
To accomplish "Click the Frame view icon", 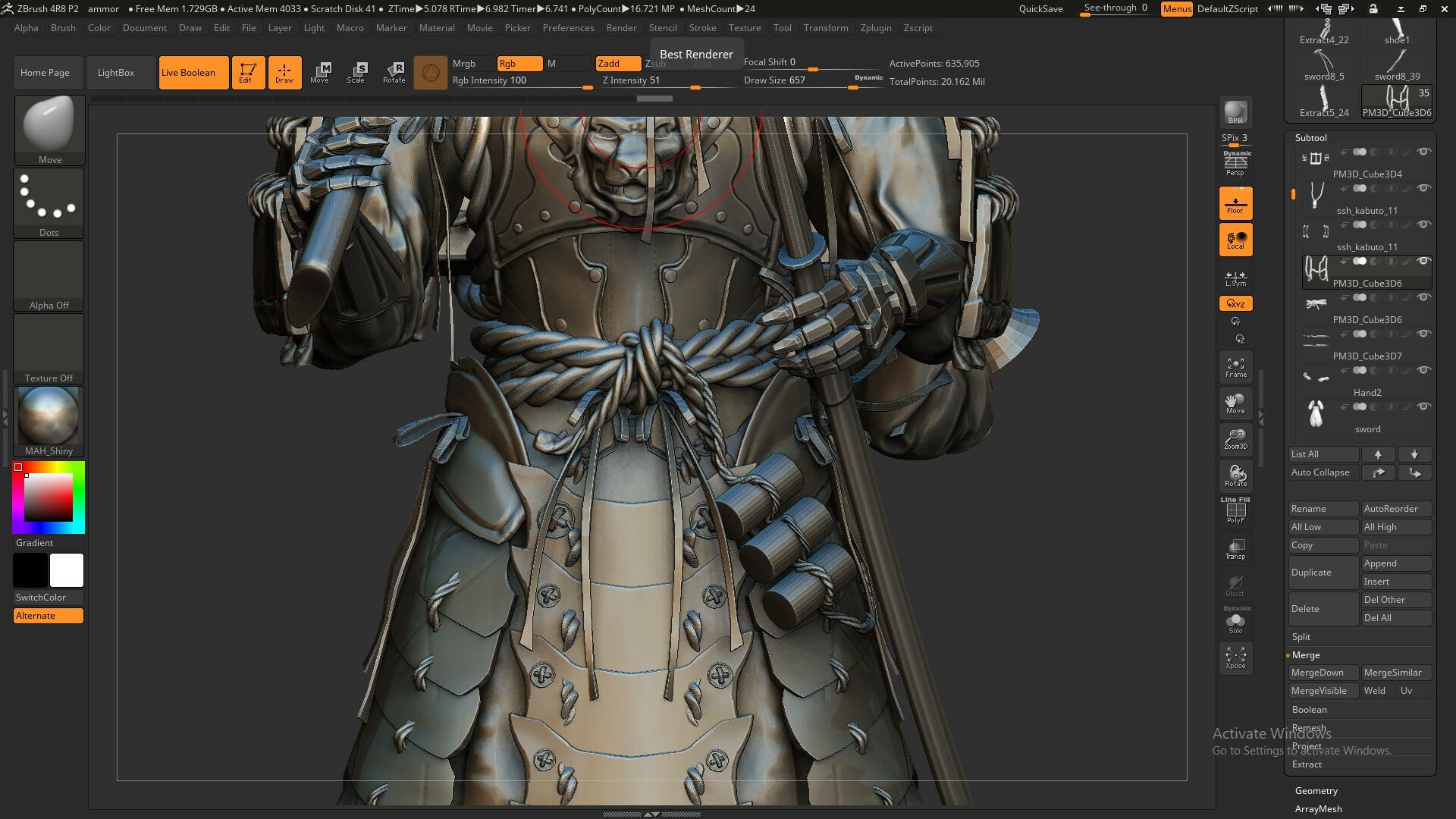I will coord(1235,368).
